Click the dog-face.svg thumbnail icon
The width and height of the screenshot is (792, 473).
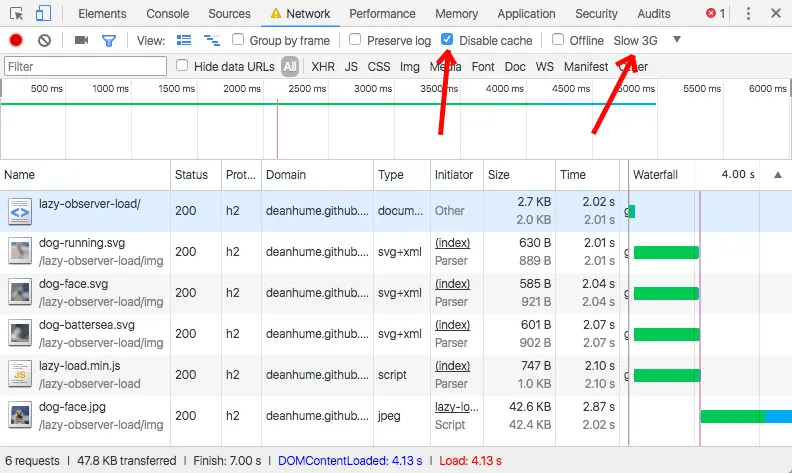tap(20, 293)
